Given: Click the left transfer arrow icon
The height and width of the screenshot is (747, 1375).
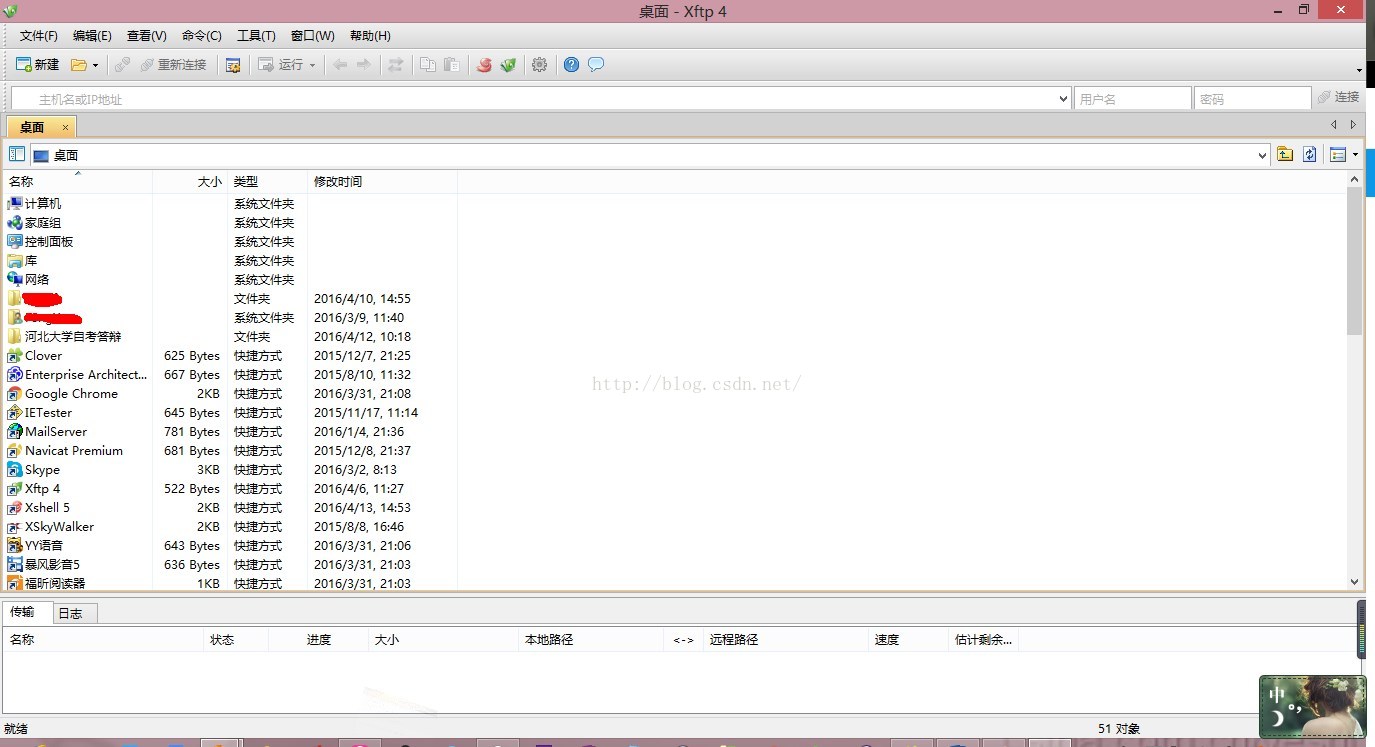Looking at the screenshot, I should [x=340, y=65].
